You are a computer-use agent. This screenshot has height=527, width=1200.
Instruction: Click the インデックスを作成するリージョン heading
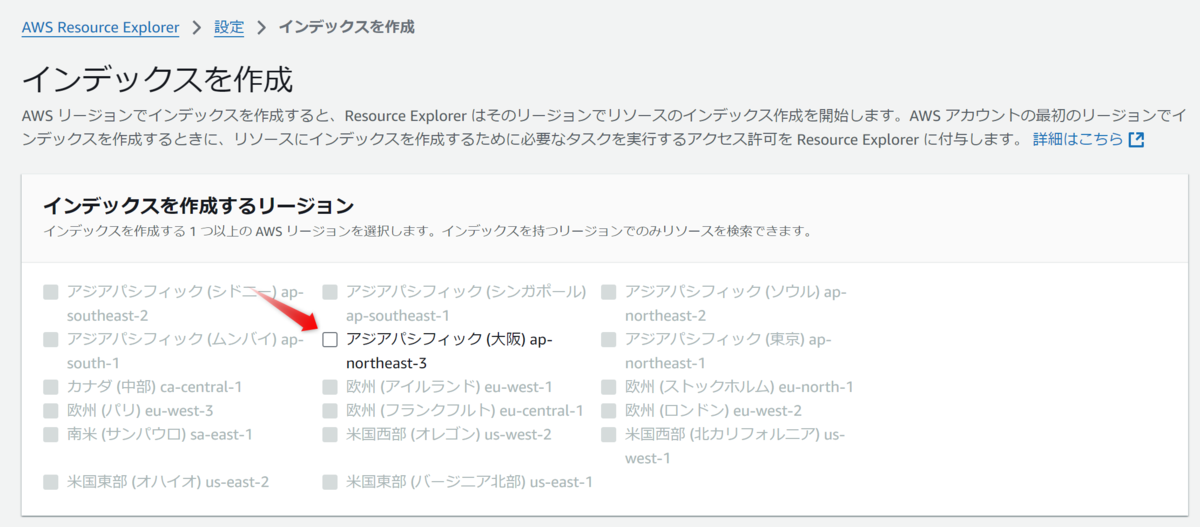pos(198,206)
